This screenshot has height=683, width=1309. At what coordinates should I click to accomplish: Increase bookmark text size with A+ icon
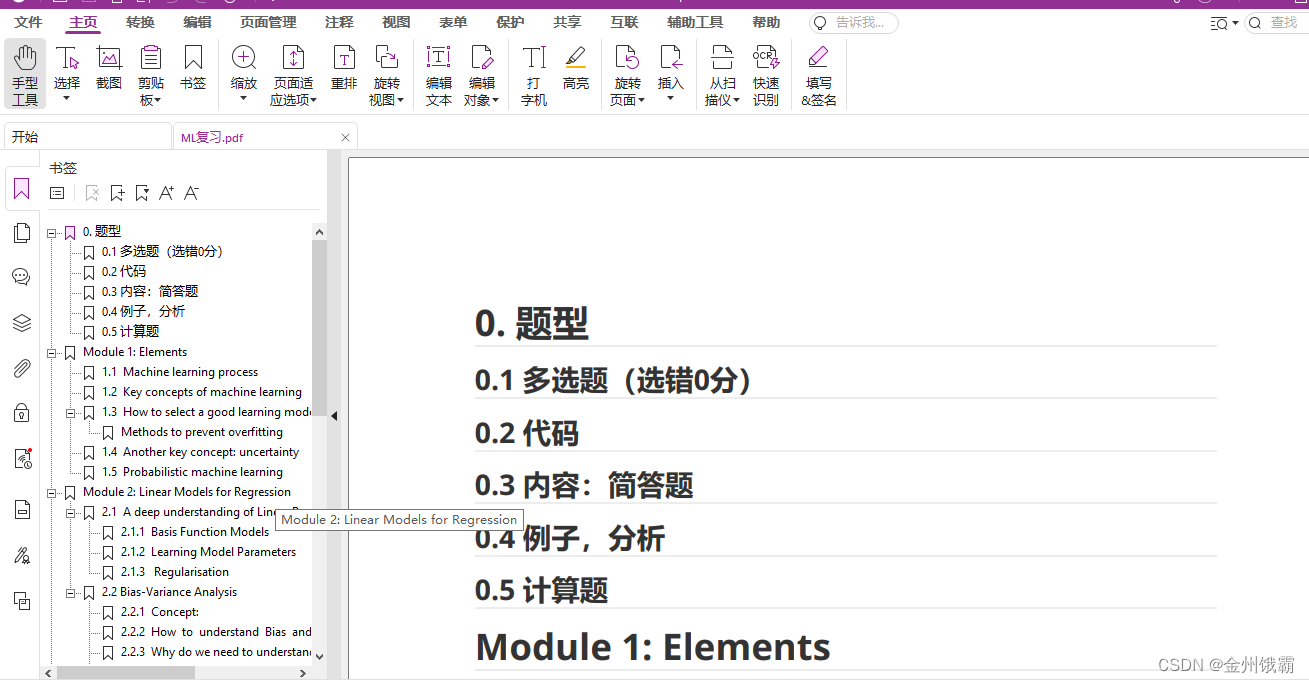(x=166, y=192)
